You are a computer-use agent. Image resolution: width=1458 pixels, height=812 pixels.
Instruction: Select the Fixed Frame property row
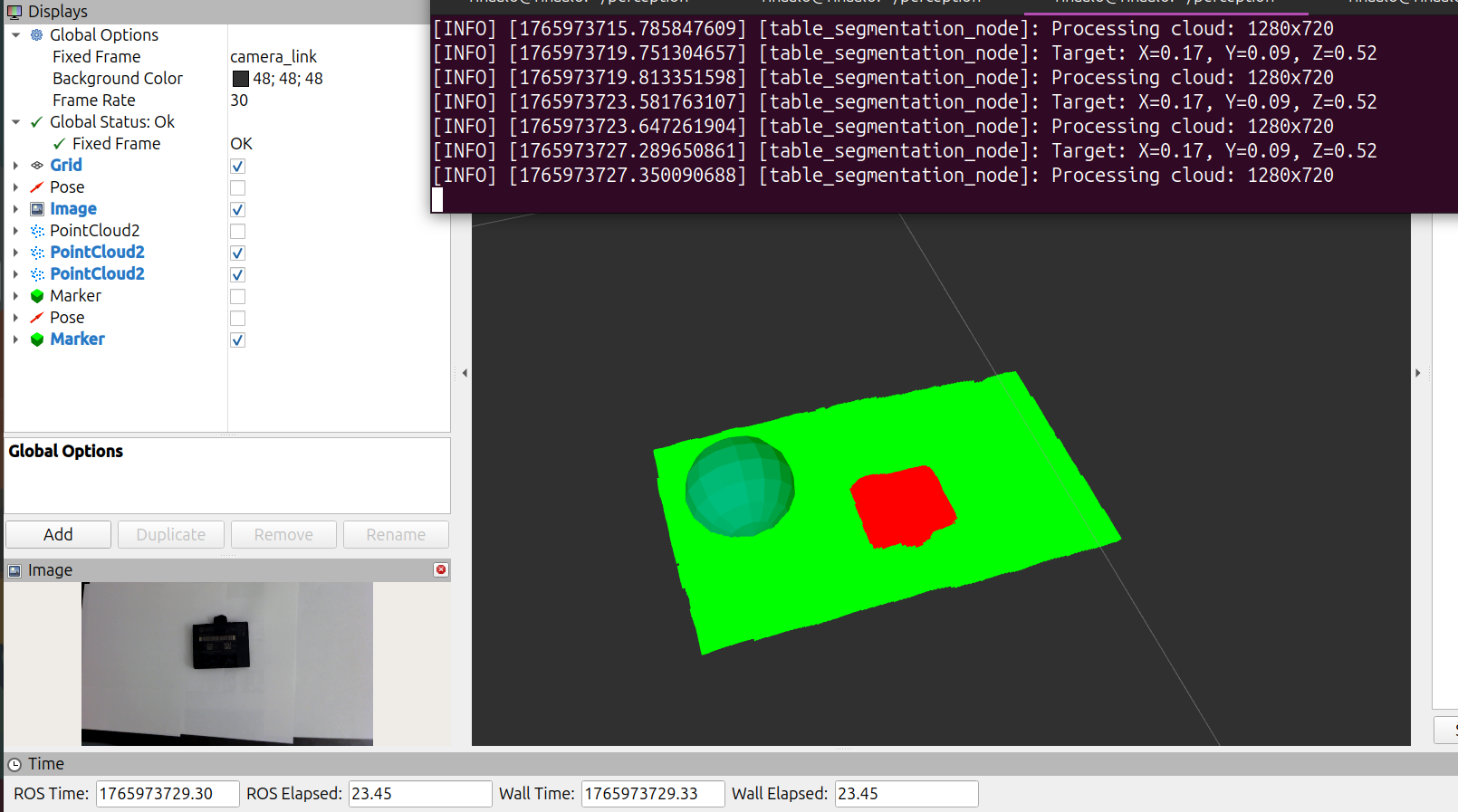click(227, 56)
